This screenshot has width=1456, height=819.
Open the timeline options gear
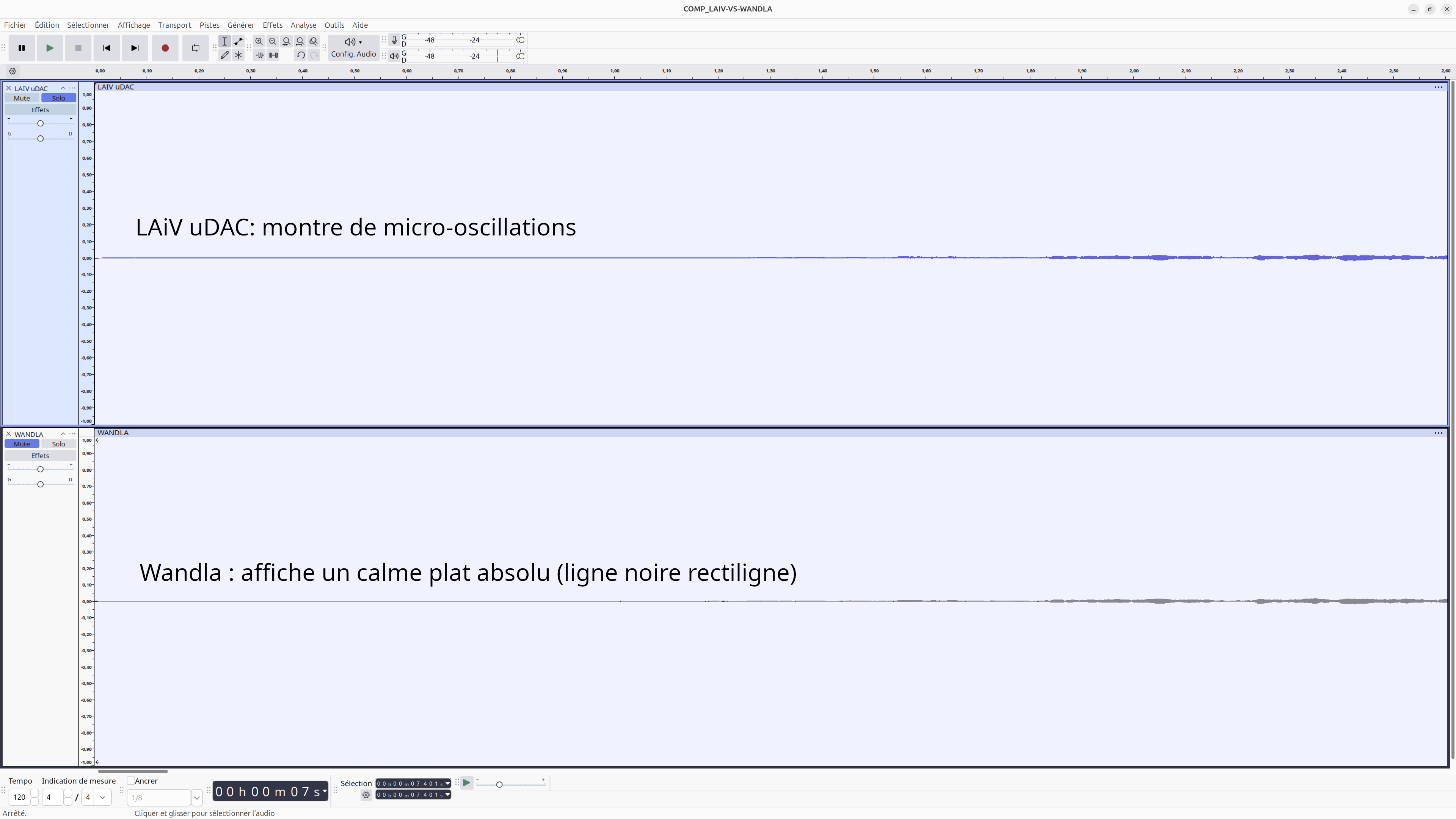point(13,71)
